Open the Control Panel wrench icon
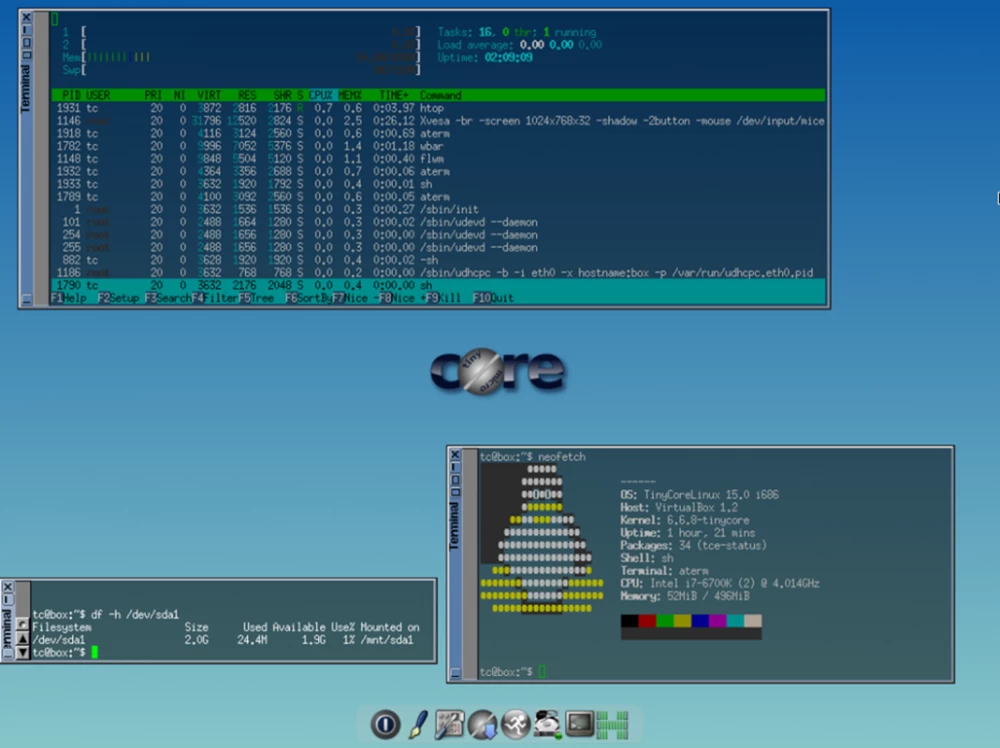1000x748 pixels. pyautogui.click(x=450, y=724)
